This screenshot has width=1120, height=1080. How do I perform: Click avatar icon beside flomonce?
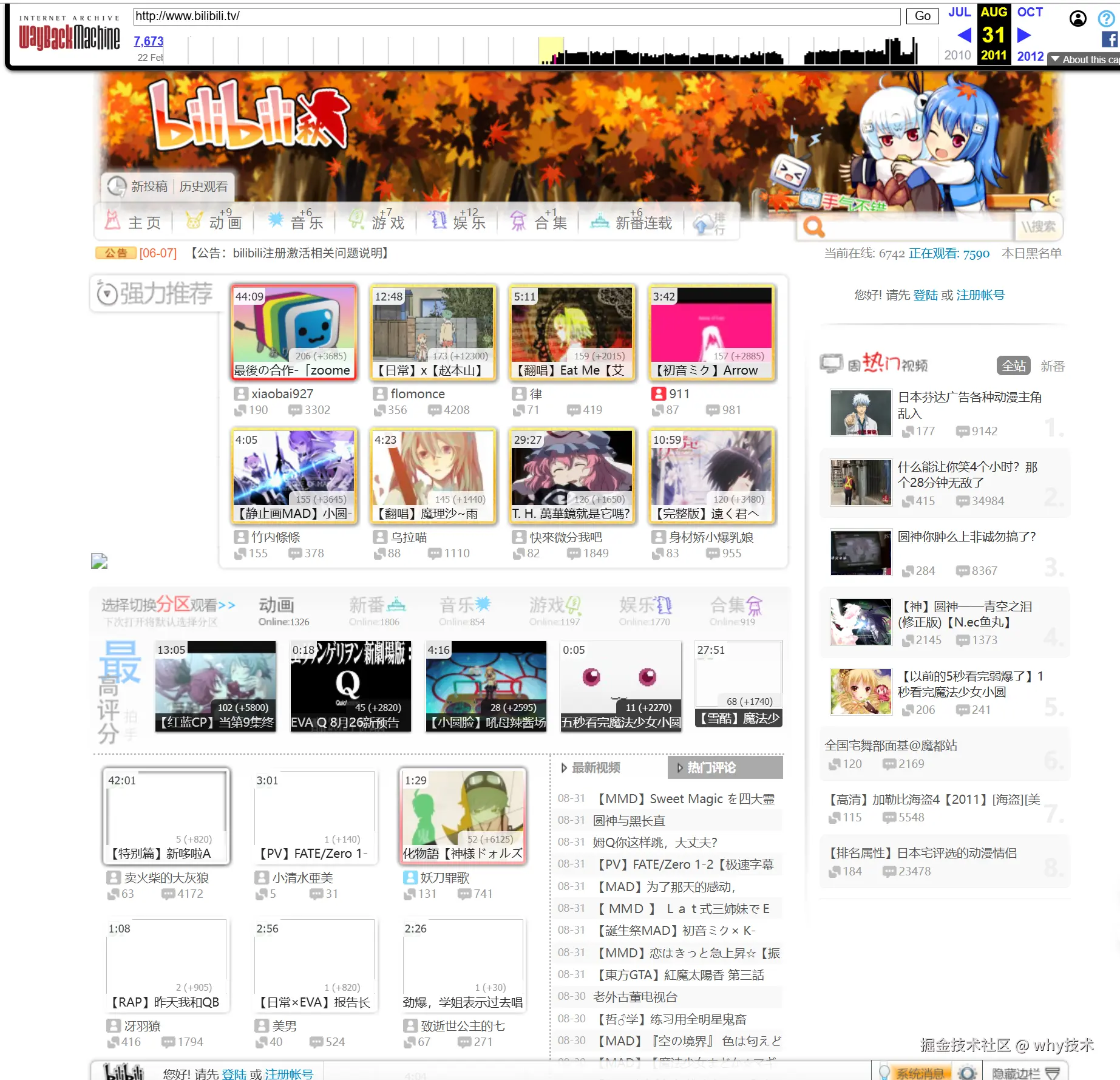tap(380, 394)
